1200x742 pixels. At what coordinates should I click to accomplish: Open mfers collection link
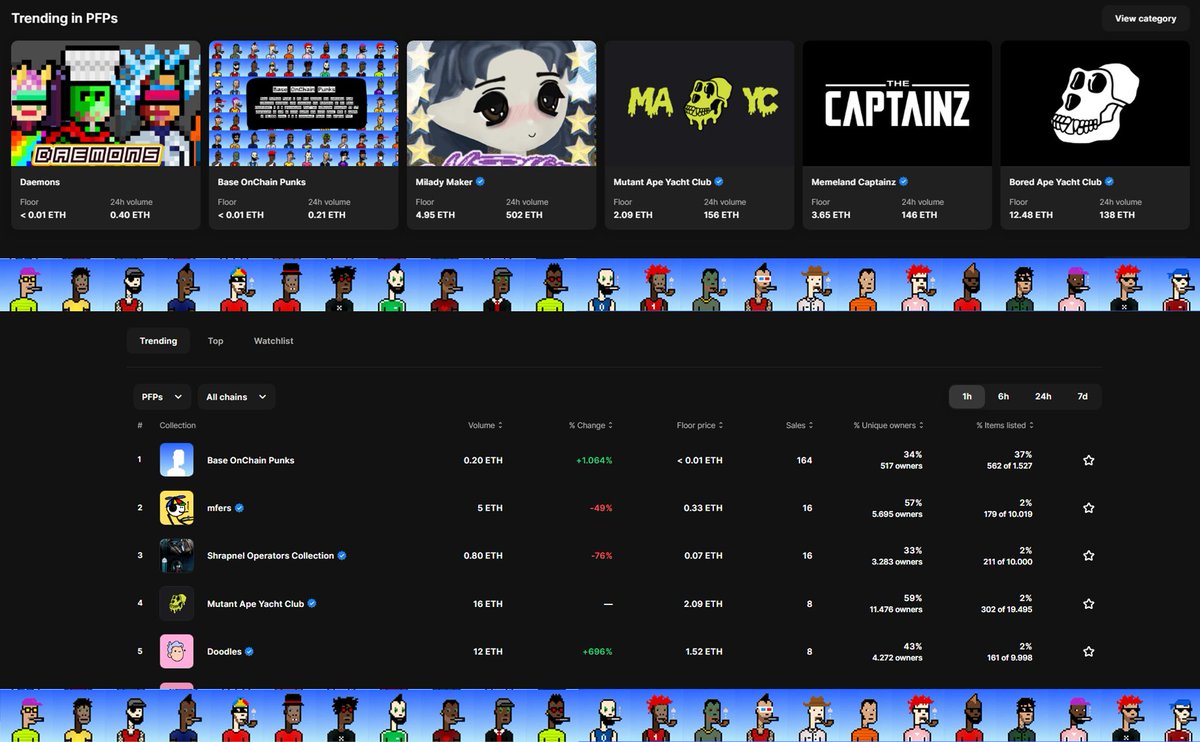point(219,508)
